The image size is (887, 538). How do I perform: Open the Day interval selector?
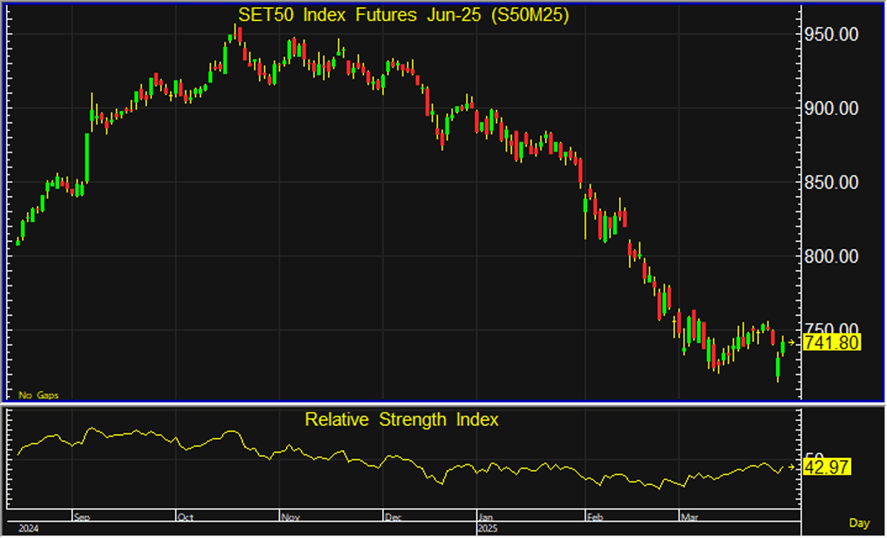tap(859, 523)
